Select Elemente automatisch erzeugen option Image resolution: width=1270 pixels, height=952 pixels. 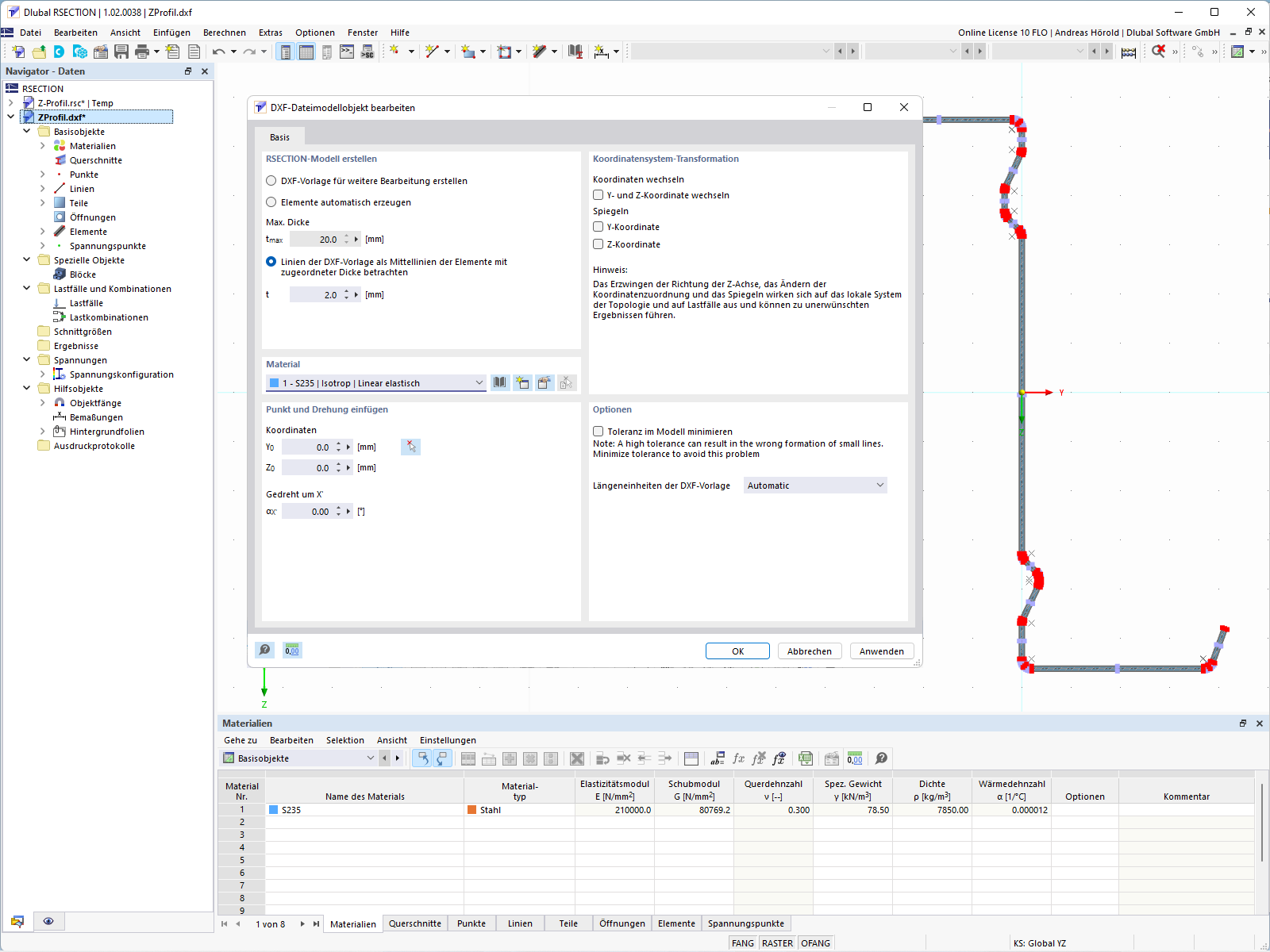[x=271, y=202]
